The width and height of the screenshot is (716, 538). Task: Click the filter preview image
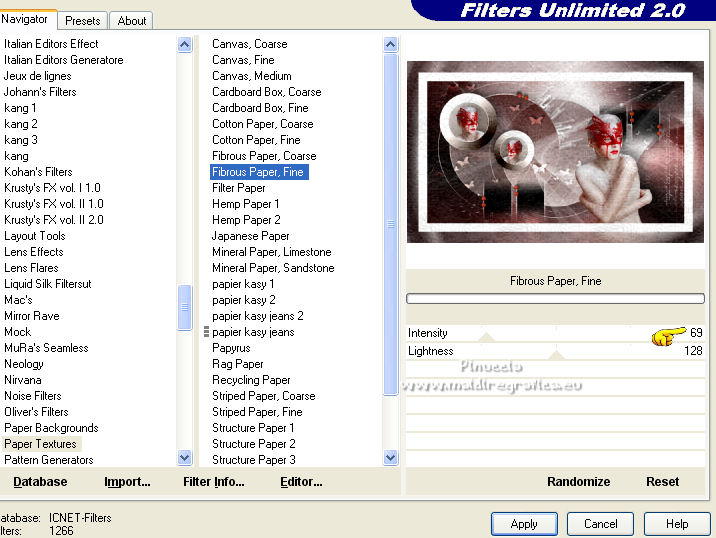click(555, 152)
